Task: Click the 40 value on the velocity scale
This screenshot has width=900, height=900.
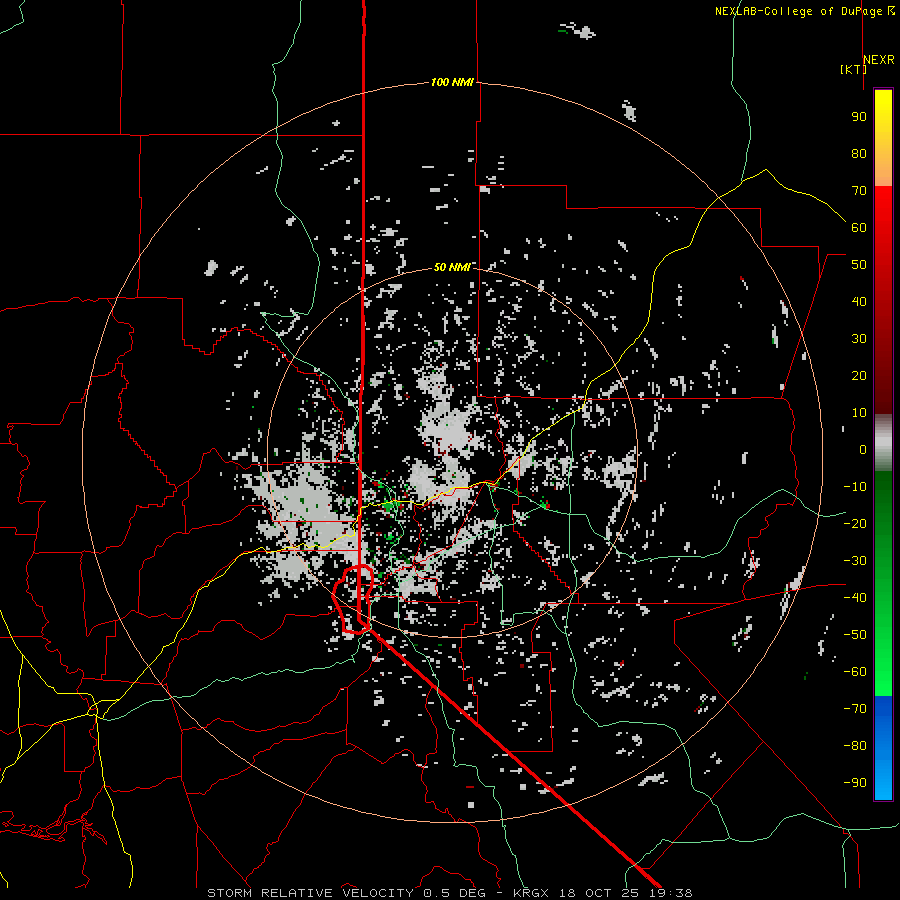Action: click(x=859, y=301)
